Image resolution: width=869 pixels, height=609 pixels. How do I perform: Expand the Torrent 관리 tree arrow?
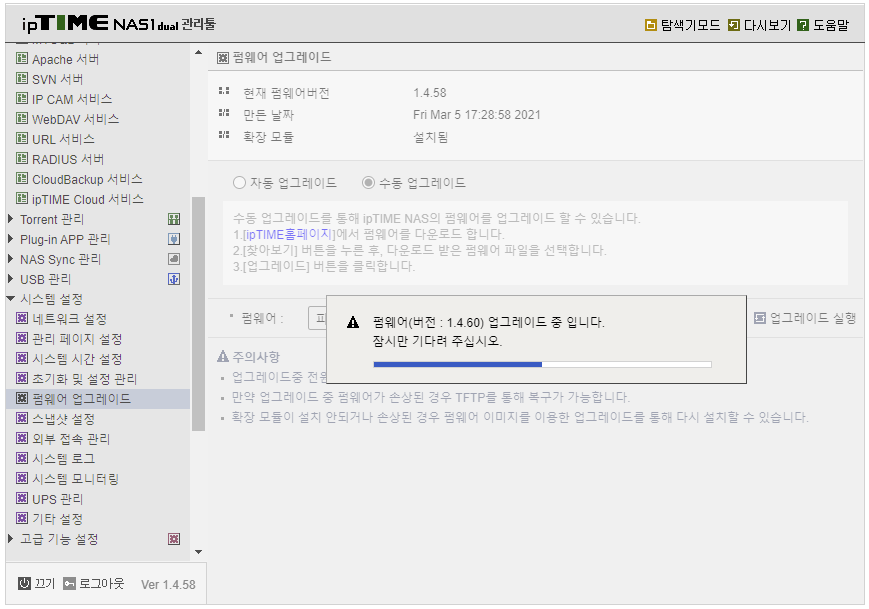tap(11, 219)
